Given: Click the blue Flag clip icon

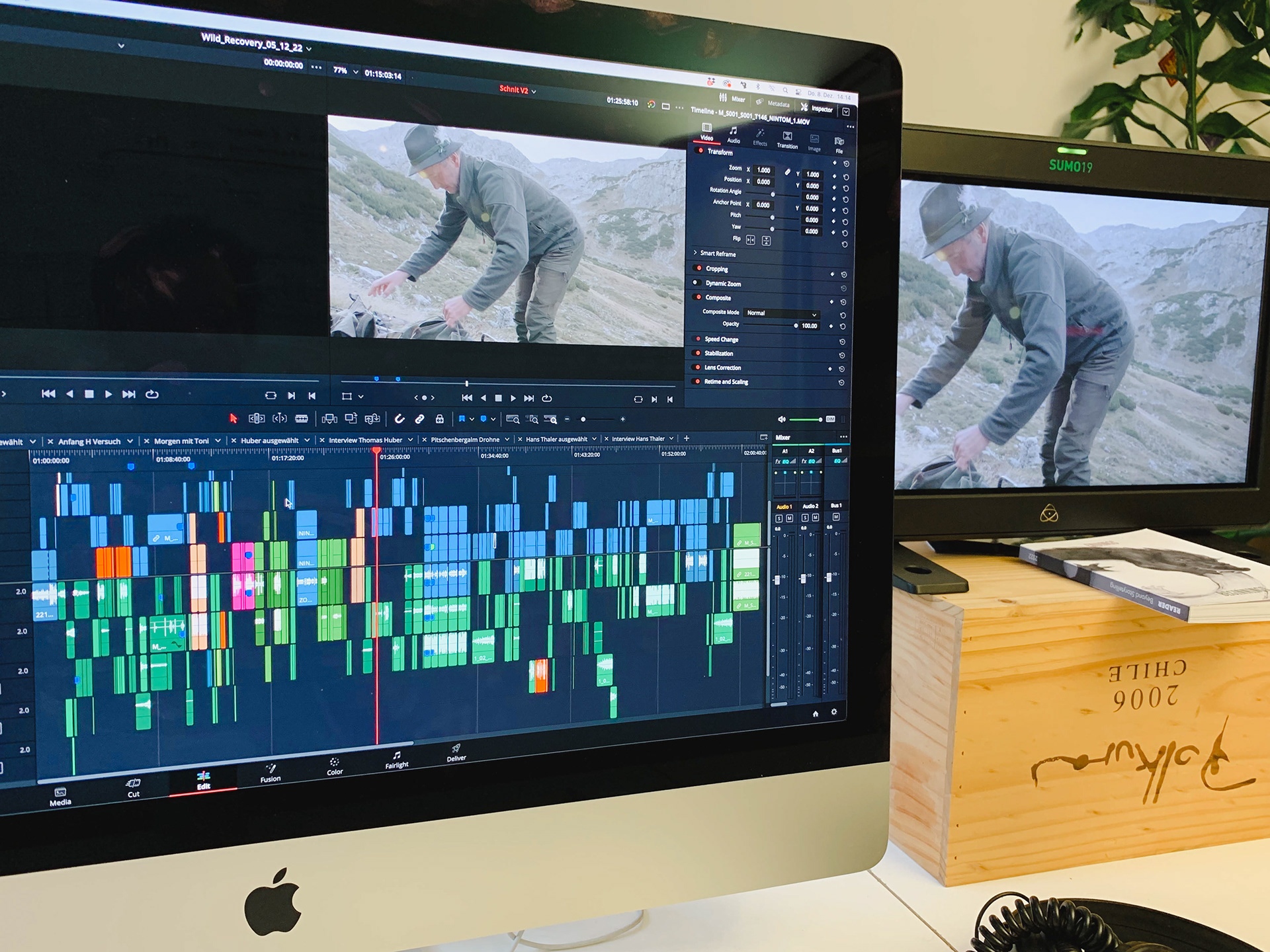Looking at the screenshot, I should click(x=462, y=418).
